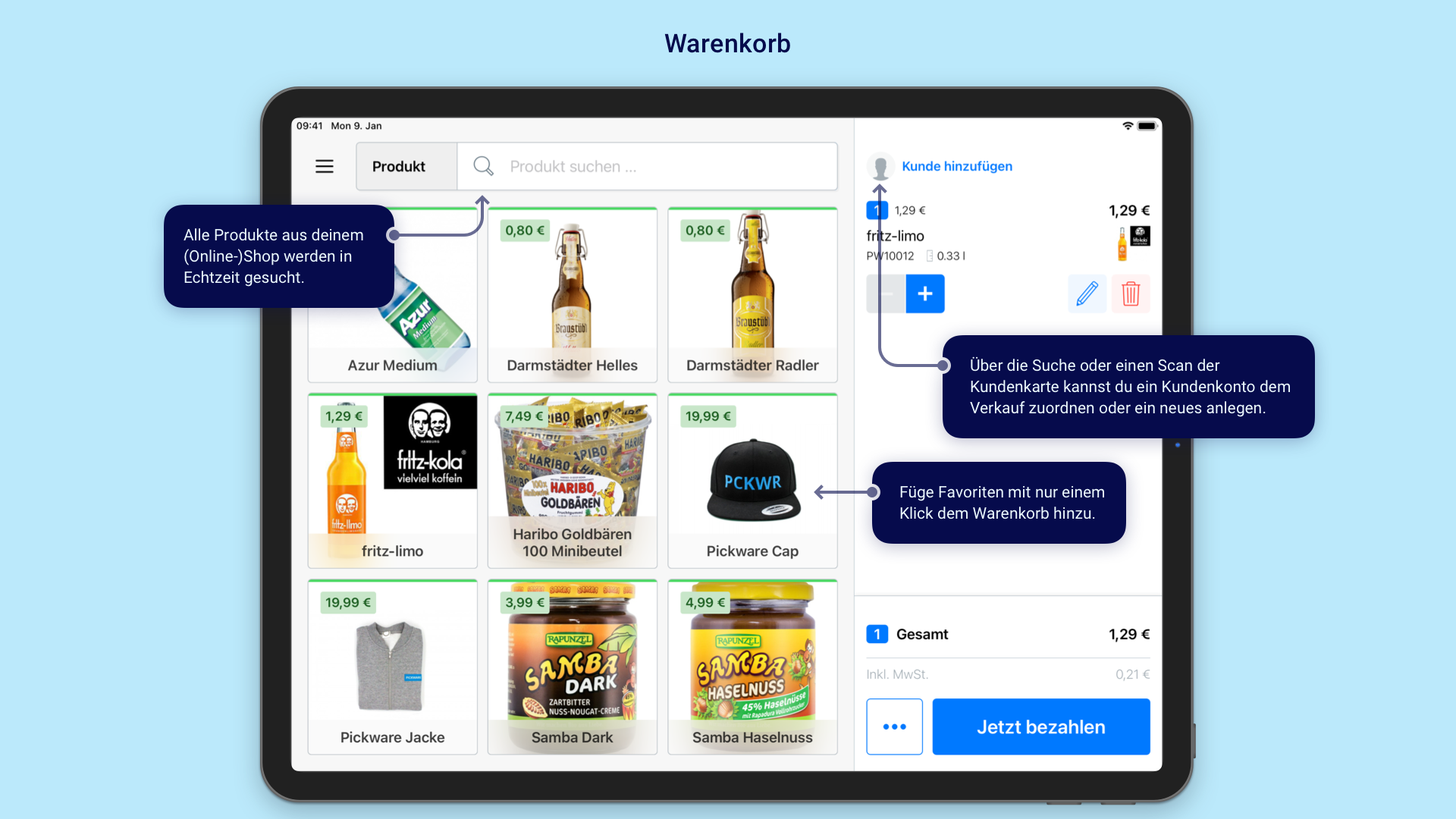Click the fritz-limo cart item thumbnail

[x=1134, y=243]
